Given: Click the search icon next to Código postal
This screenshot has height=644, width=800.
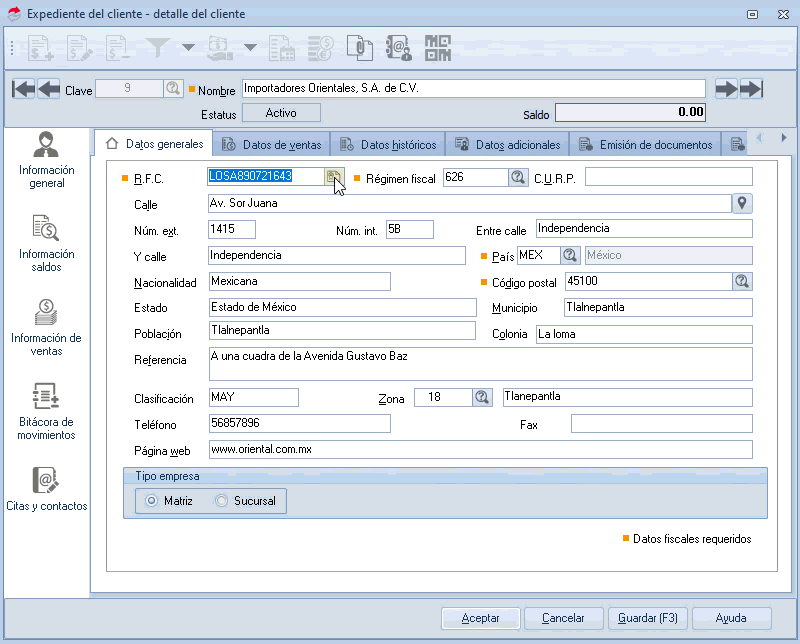Looking at the screenshot, I should tap(742, 281).
